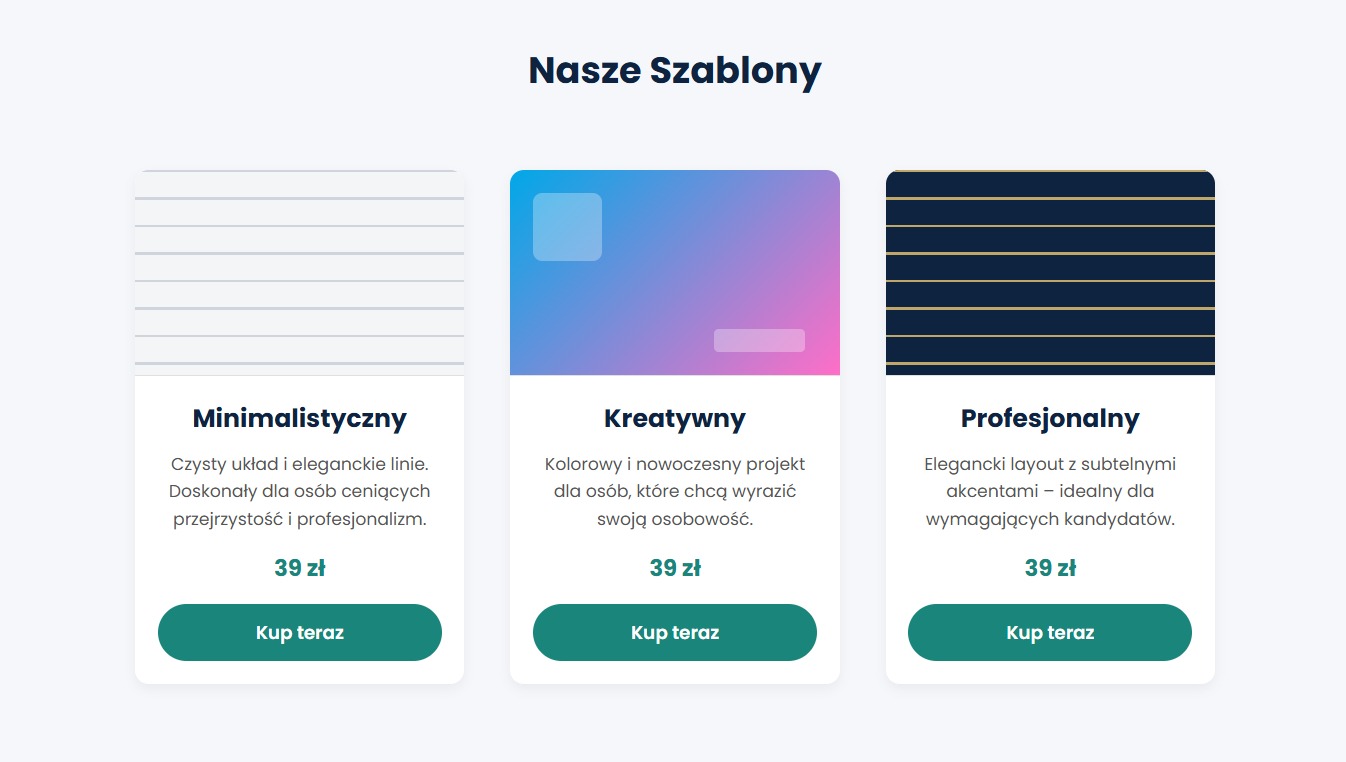Click Kup teraz under Profesjonalny template

pyautogui.click(x=1049, y=632)
